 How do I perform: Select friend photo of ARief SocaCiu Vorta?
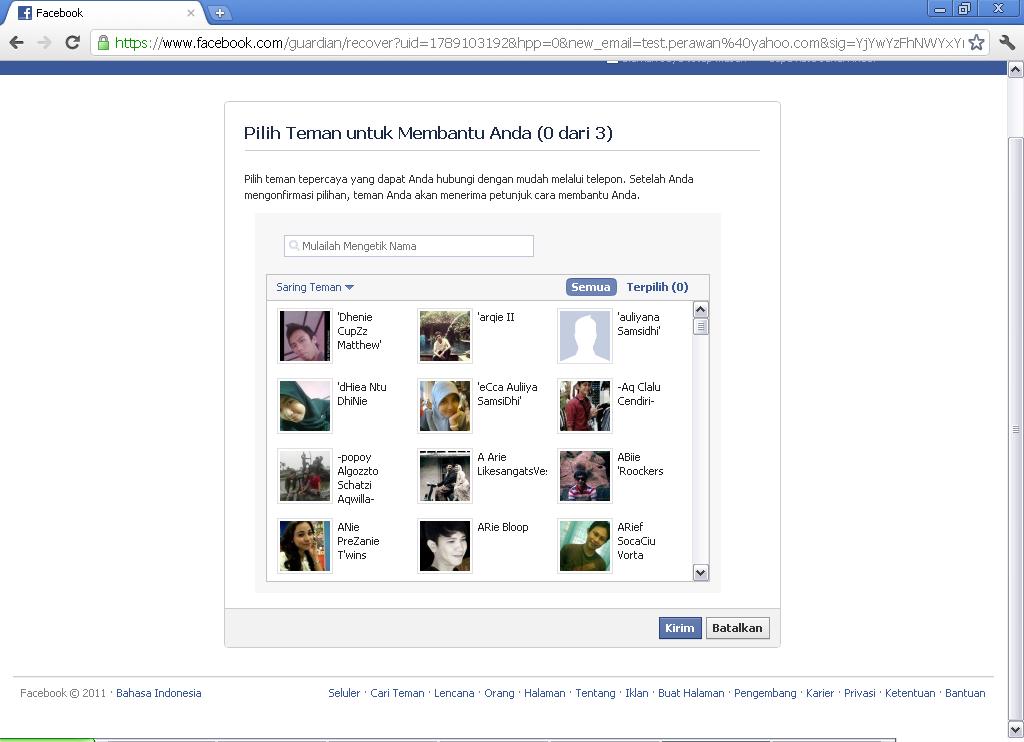584,545
